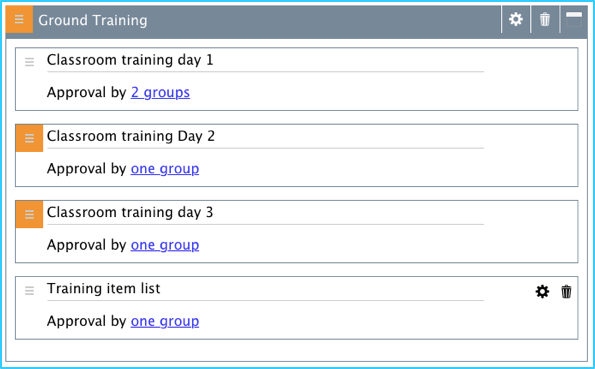Click the Approval by text of day 1
Image resolution: width=595 pixels, height=369 pixels.
87,93
